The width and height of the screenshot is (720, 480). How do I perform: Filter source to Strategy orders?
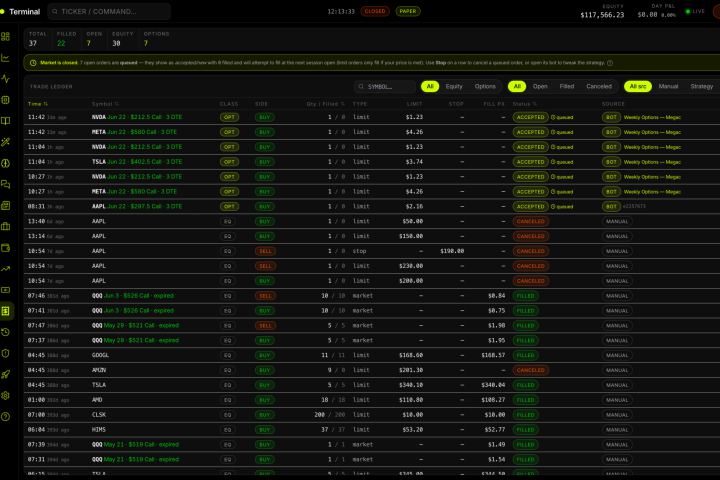702,86
